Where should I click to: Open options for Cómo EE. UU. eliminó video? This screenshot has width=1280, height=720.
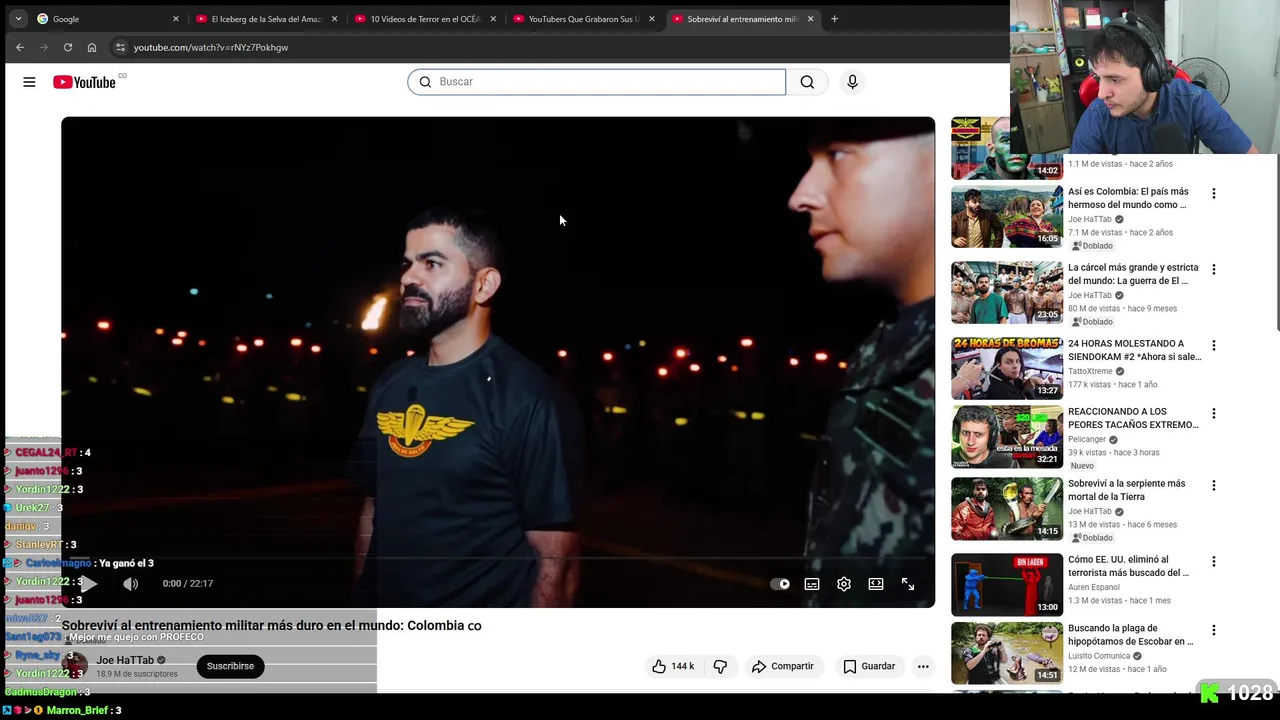click(x=1214, y=561)
